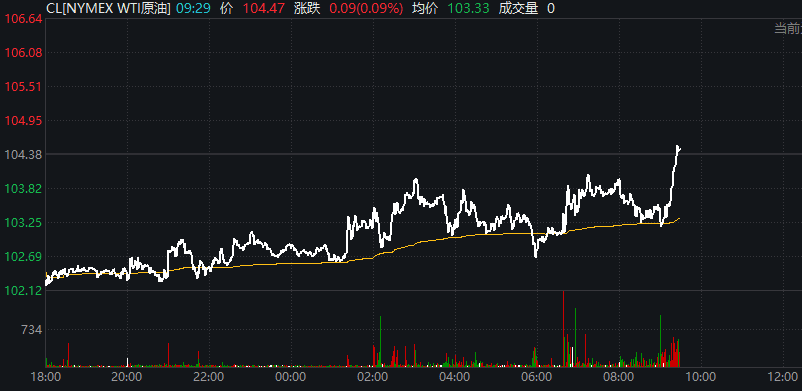
Task: Click the 734 volume axis label
Action: click(31, 330)
